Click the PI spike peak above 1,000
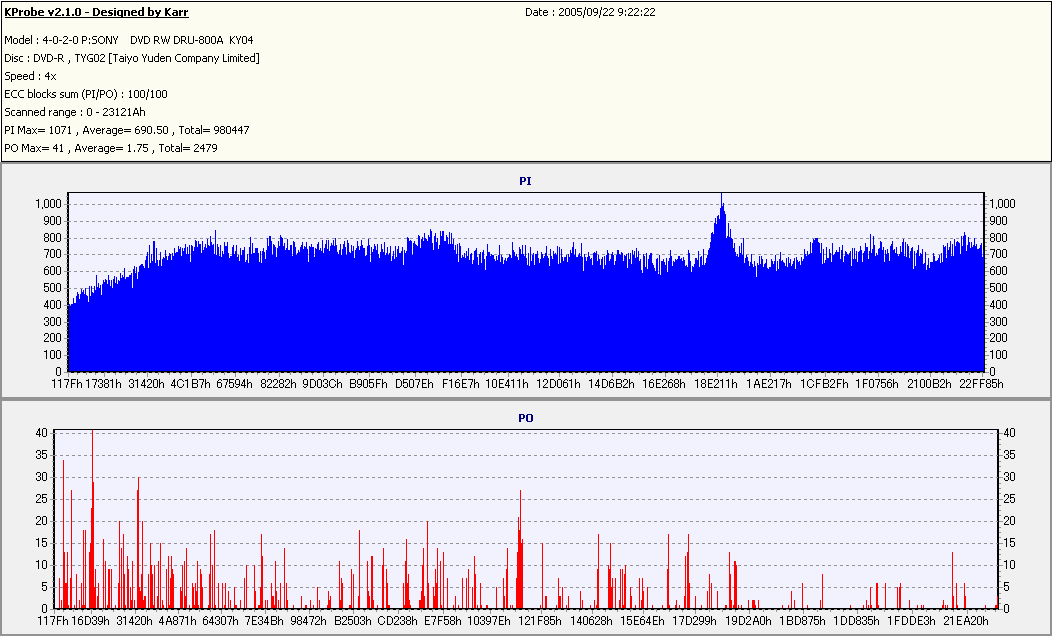 (722, 199)
